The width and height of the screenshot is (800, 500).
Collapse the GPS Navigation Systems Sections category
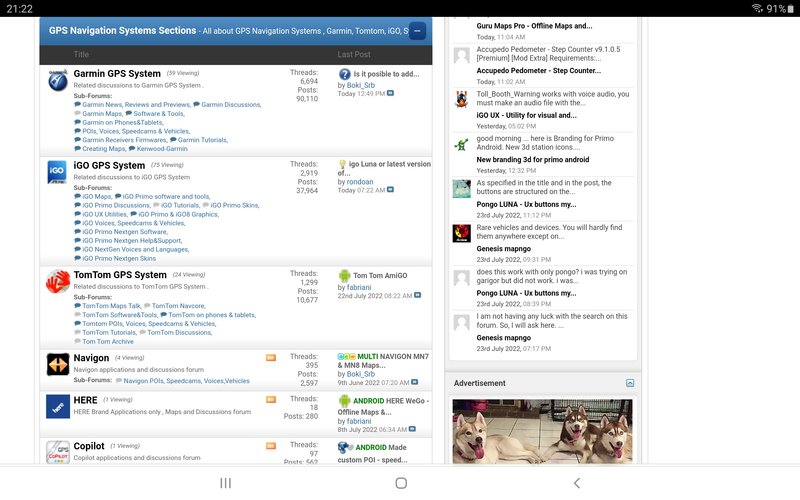pos(417,31)
